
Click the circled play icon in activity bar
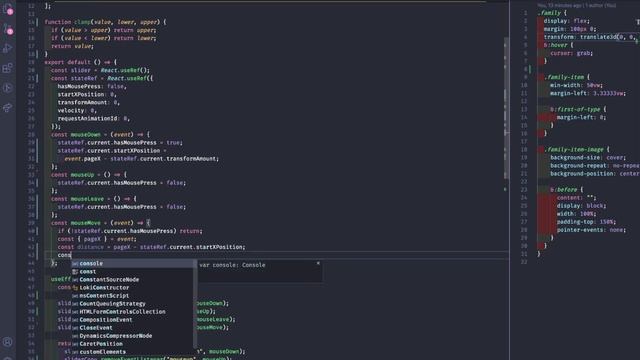(7, 88)
